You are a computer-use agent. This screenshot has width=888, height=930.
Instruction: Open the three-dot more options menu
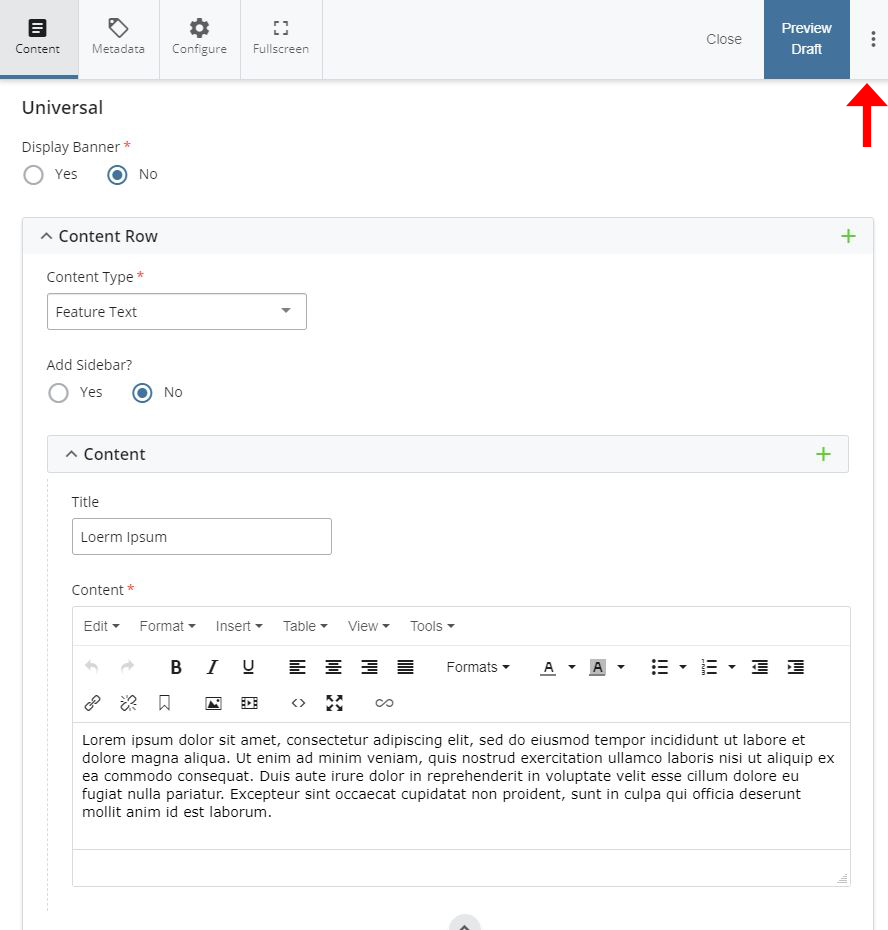872,39
